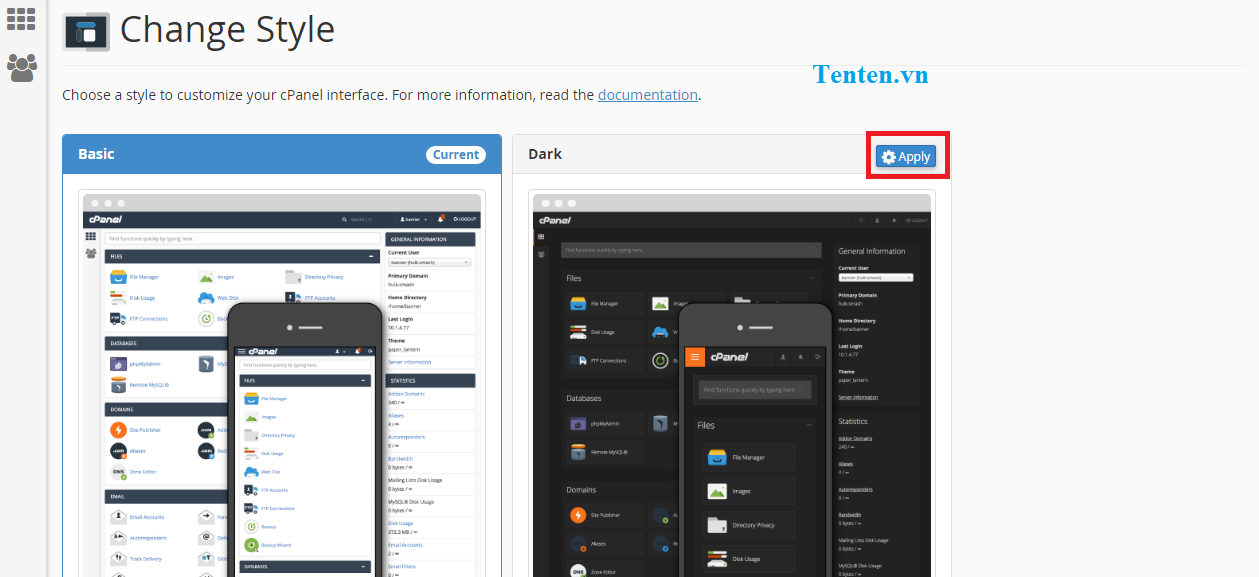Click the "Dark" style title
The height and width of the screenshot is (577, 1259).
click(x=545, y=154)
